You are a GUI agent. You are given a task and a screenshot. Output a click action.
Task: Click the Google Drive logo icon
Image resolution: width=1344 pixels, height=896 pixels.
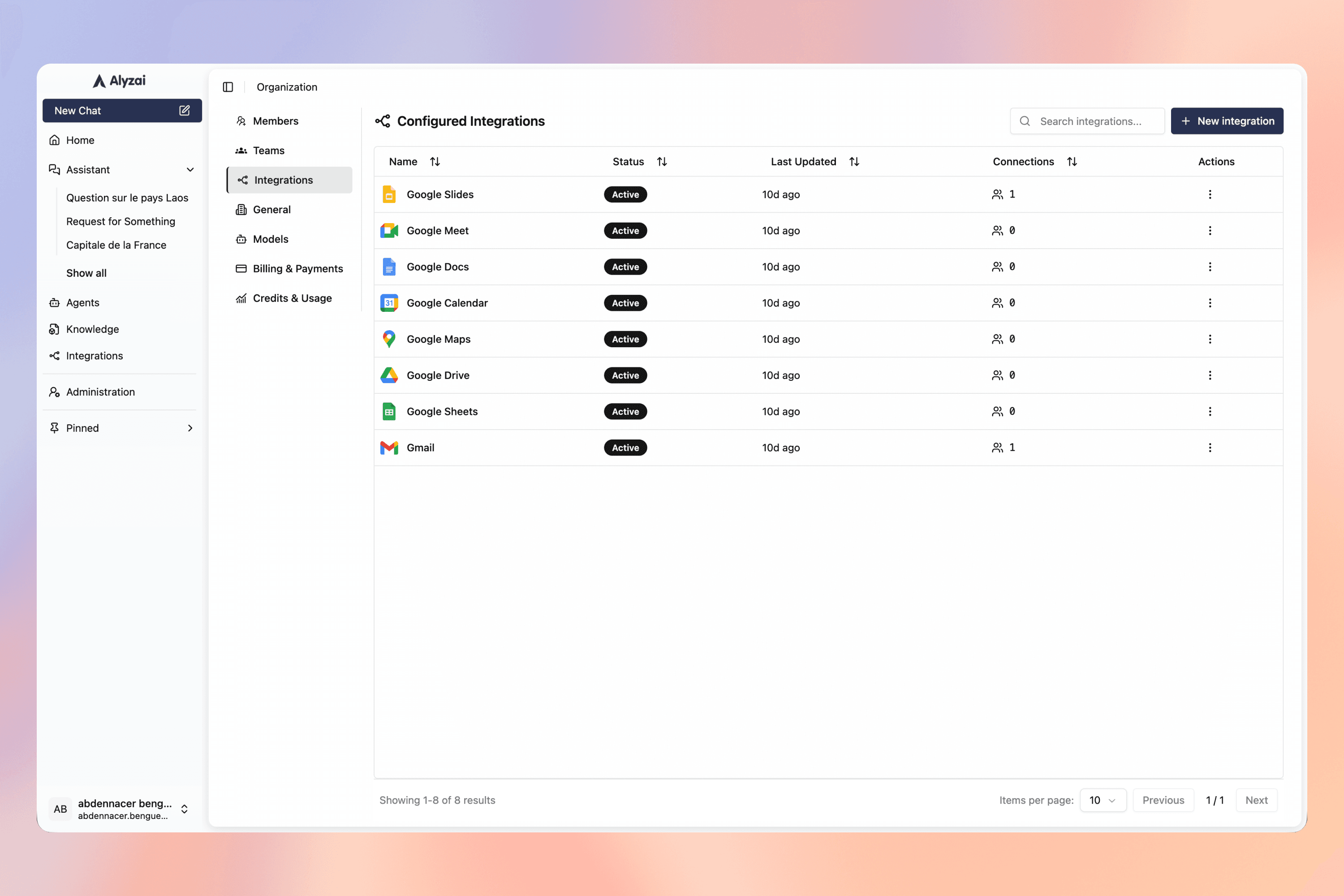click(389, 375)
